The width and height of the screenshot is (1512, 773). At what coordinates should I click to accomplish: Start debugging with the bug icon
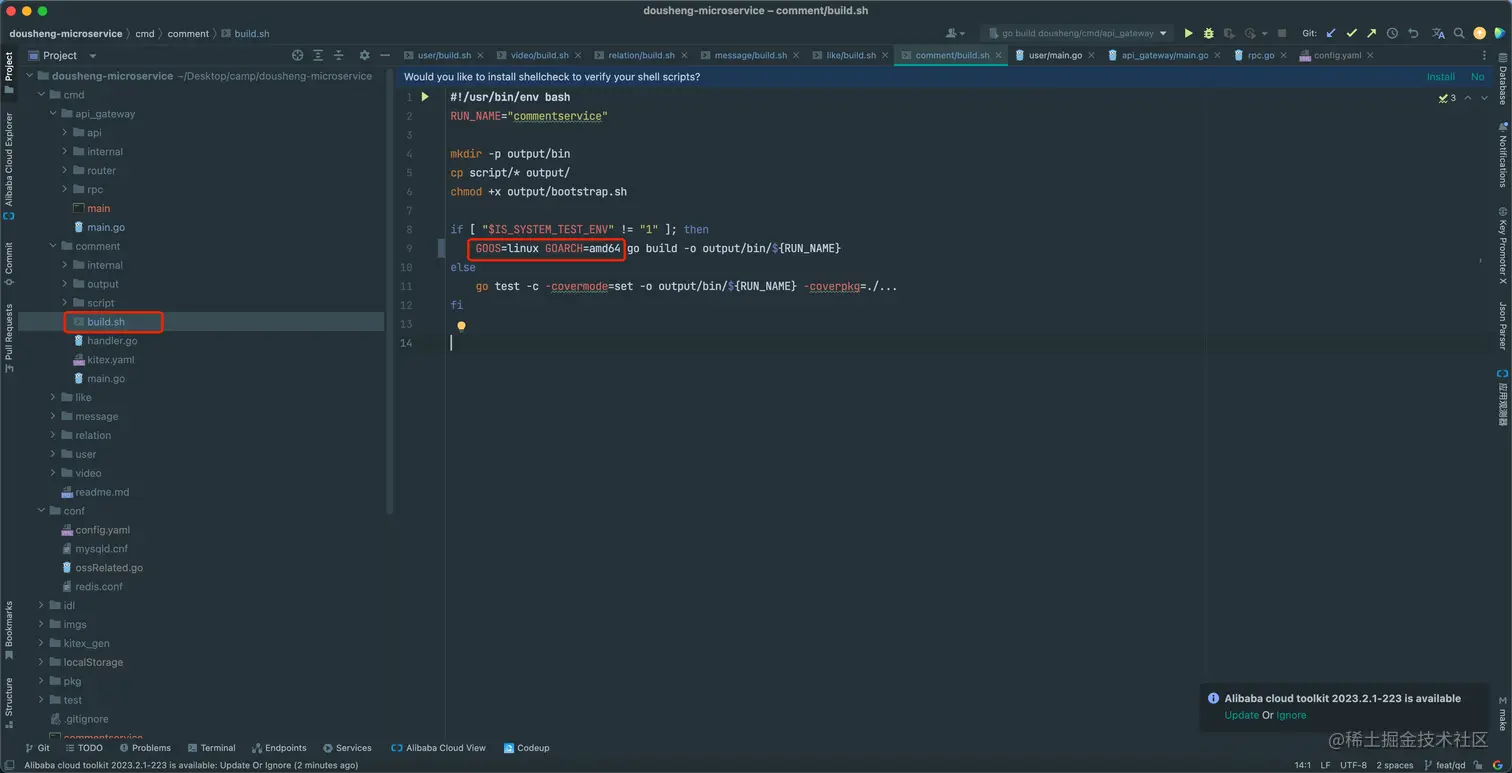click(1208, 33)
